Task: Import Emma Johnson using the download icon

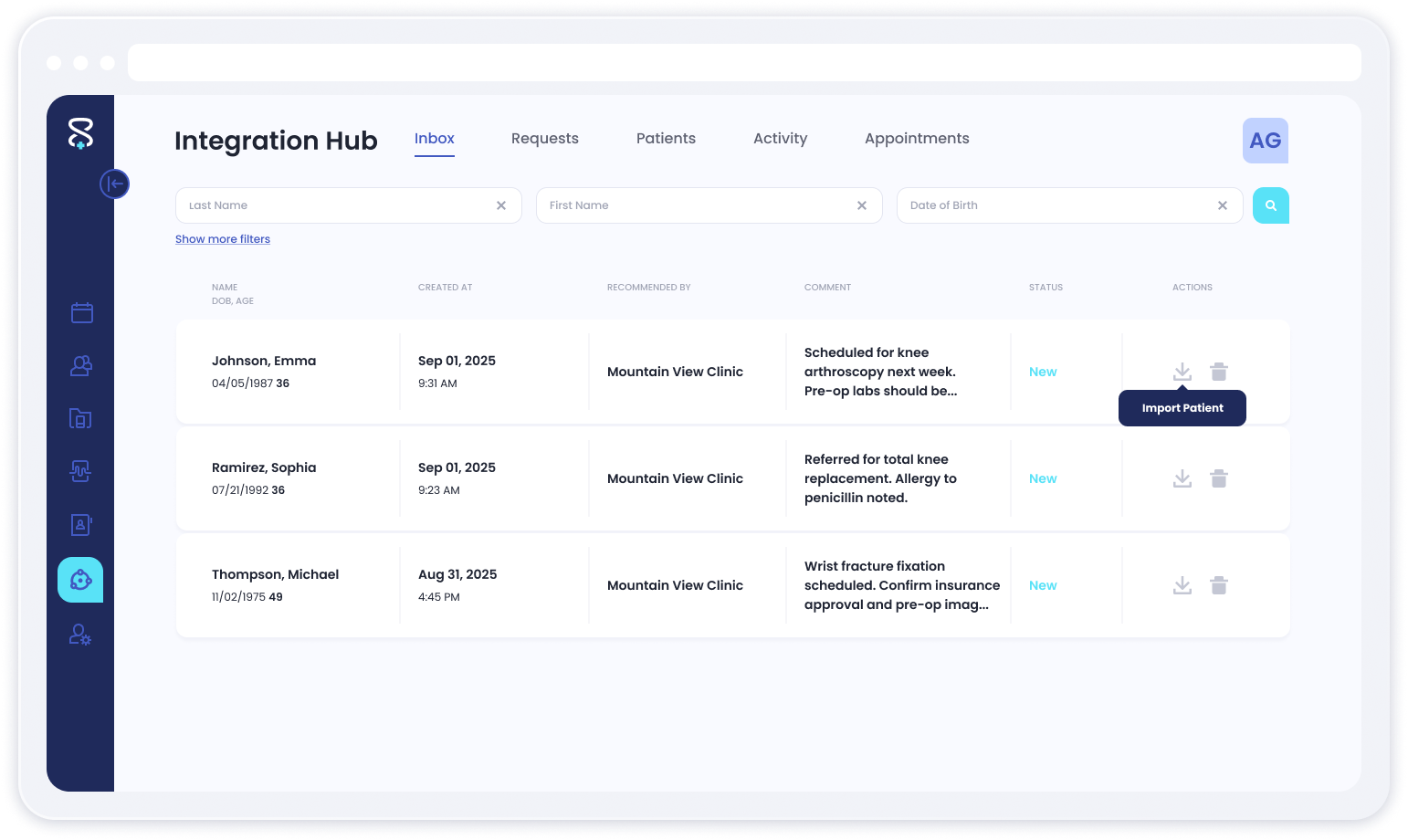Action: pyautogui.click(x=1182, y=372)
